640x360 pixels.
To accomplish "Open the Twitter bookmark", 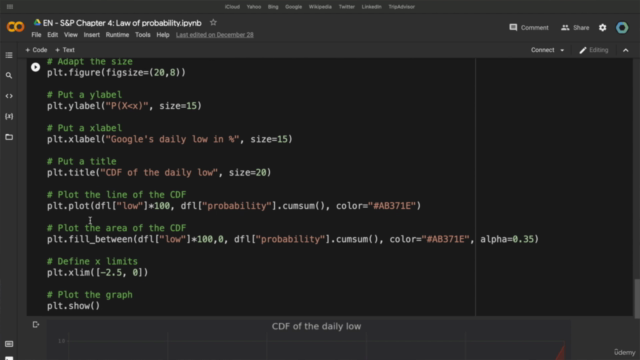I will click(347, 7).
